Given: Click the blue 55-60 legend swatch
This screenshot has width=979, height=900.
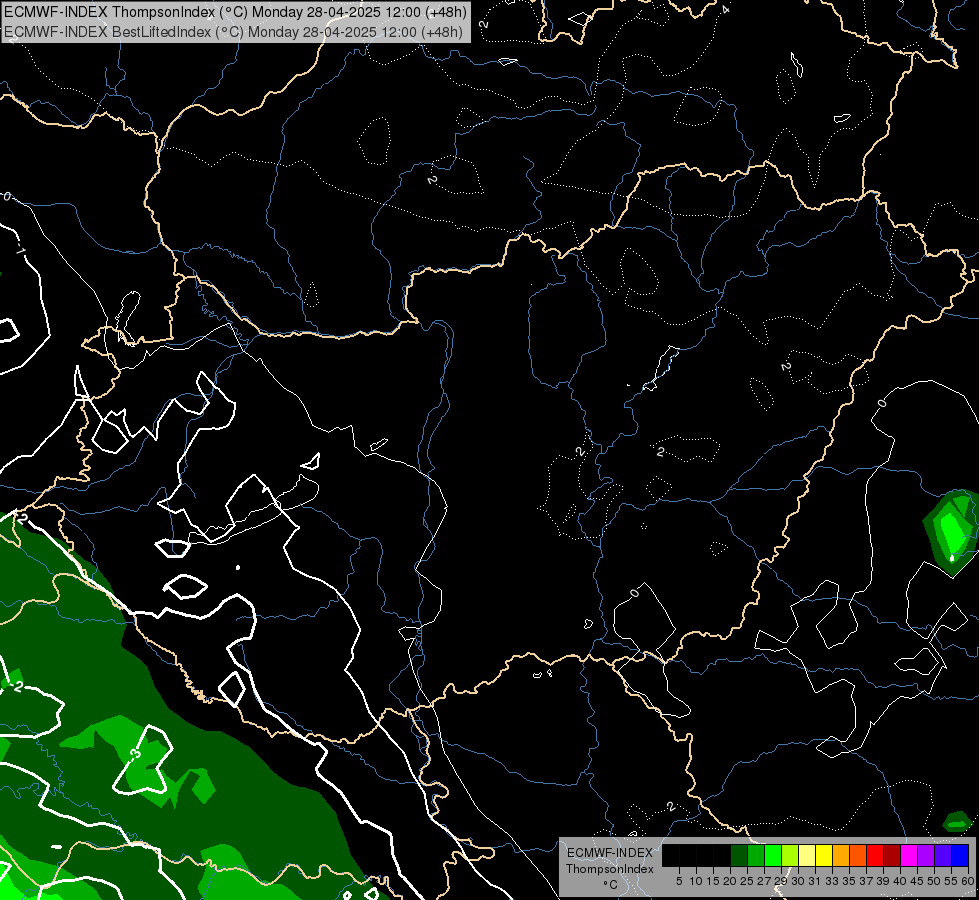Looking at the screenshot, I should click(x=960, y=855).
